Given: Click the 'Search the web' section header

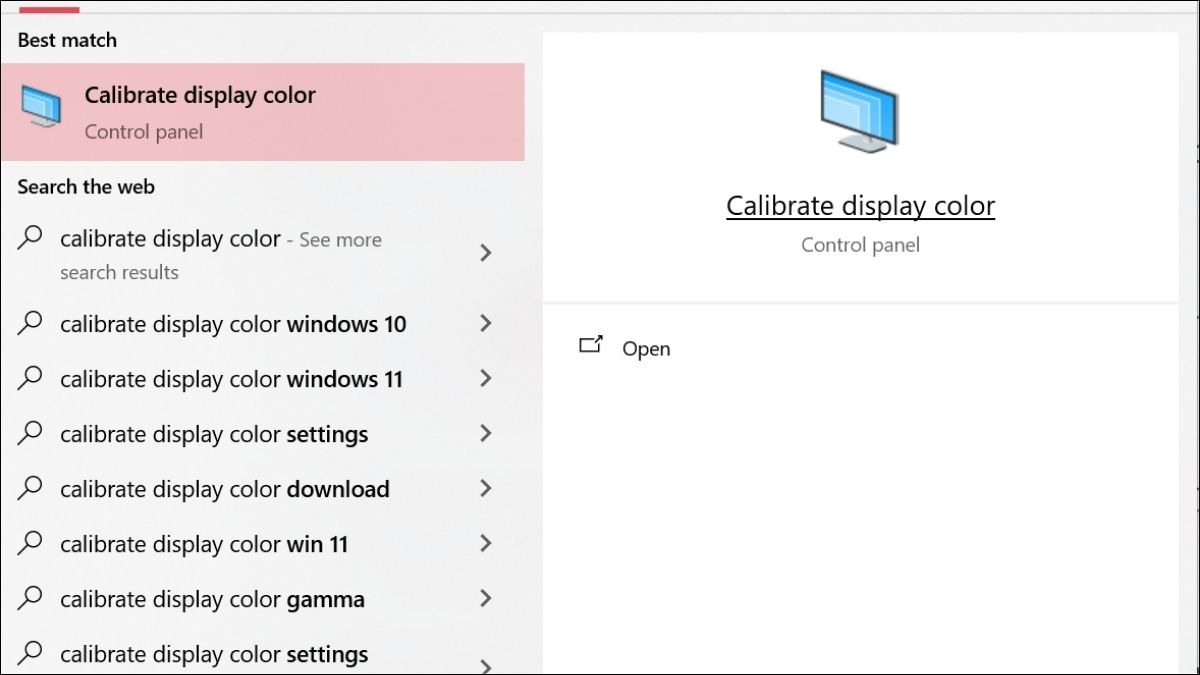Looking at the screenshot, I should (x=86, y=187).
